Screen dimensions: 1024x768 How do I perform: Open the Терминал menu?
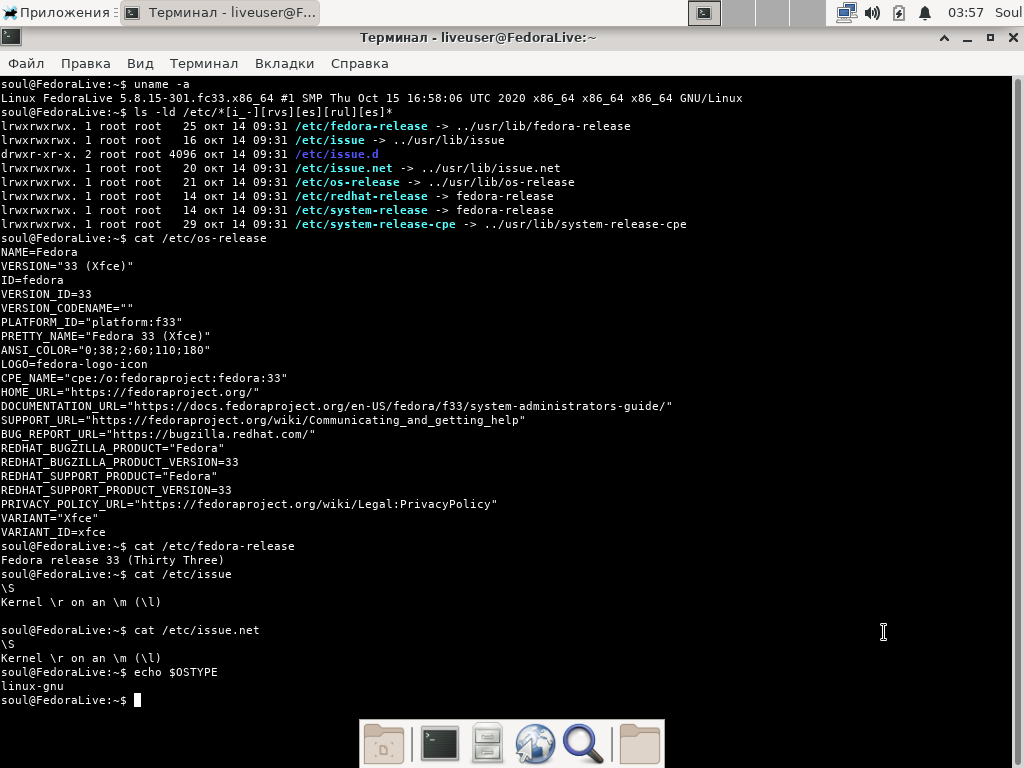(x=204, y=63)
